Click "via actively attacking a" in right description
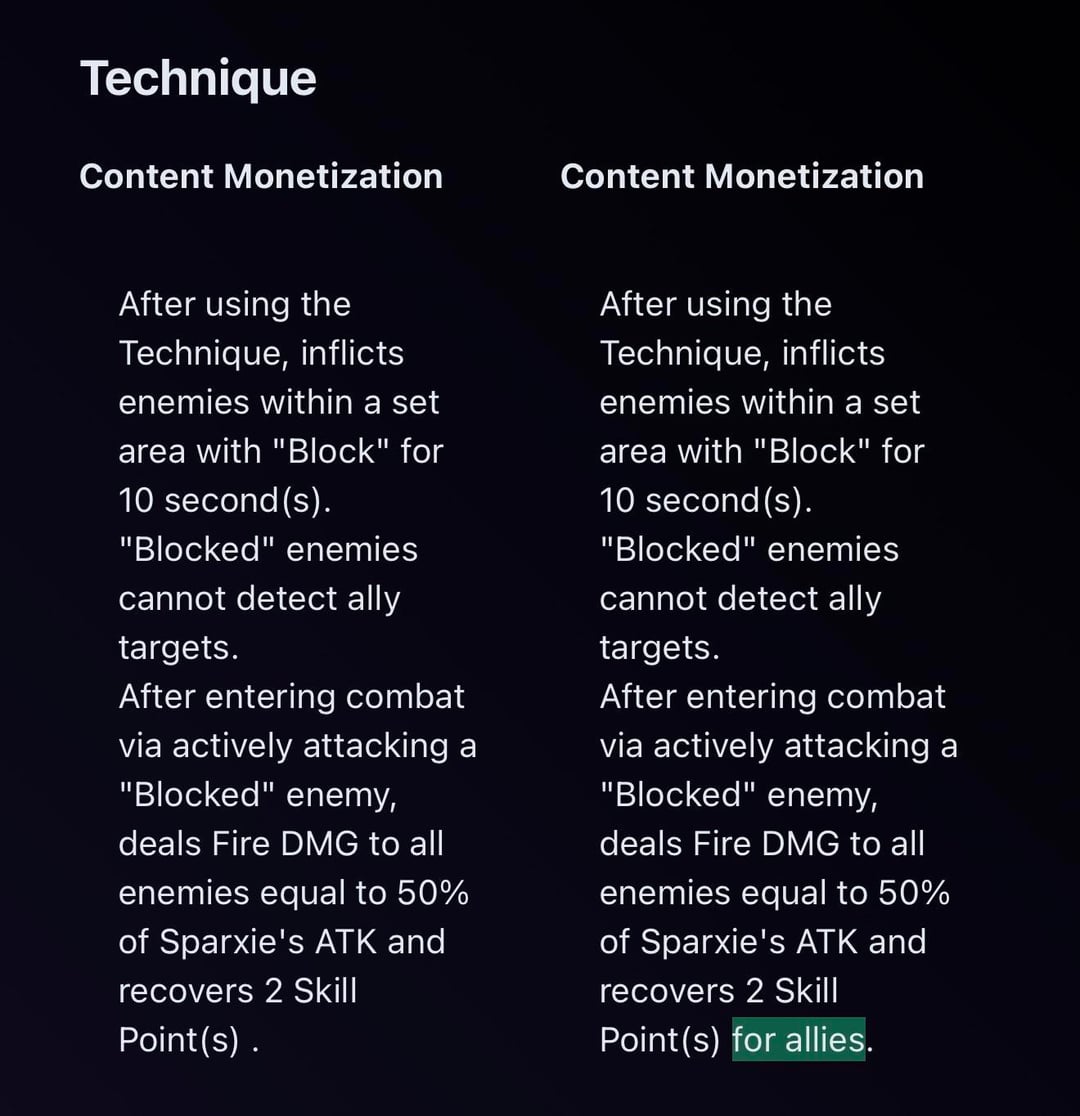Image resolution: width=1080 pixels, height=1116 pixels. coord(778,745)
